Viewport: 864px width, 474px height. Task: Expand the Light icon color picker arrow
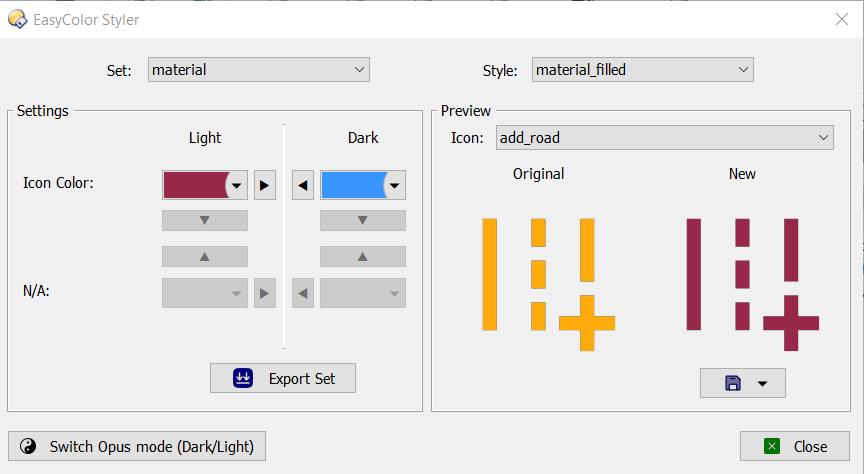tap(237, 185)
